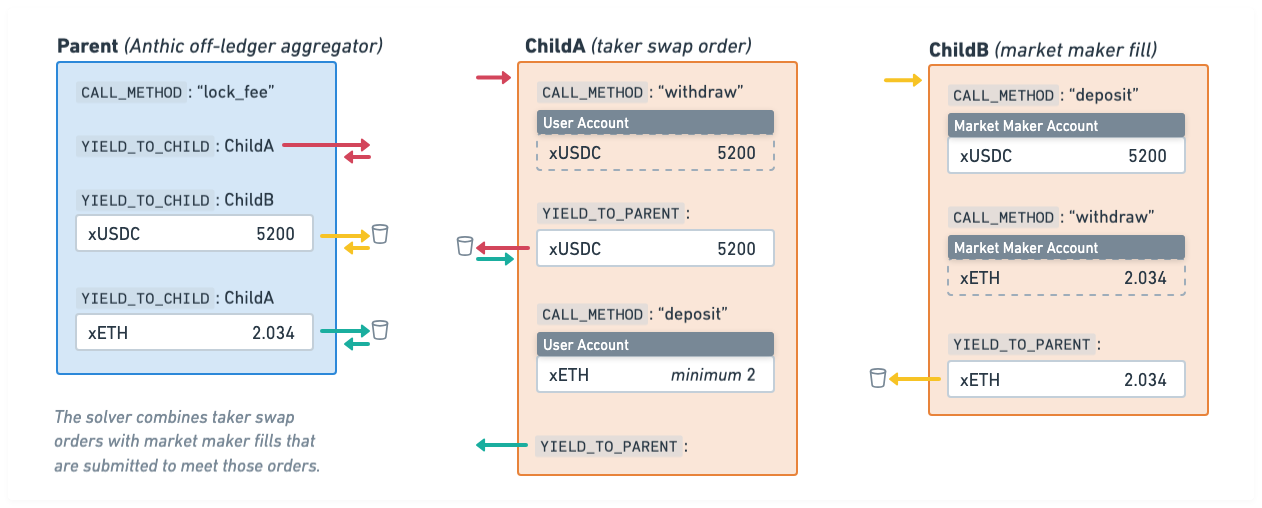Image resolution: width=1262 pixels, height=508 pixels.
Task: Click the bucket icon left of ChildA's xUSDC yield
Action: (464, 246)
